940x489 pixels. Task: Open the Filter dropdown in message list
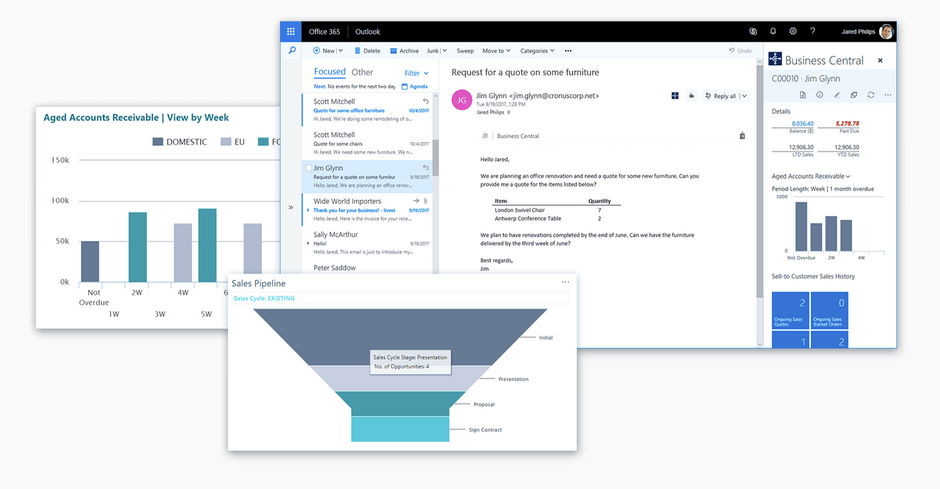[416, 73]
